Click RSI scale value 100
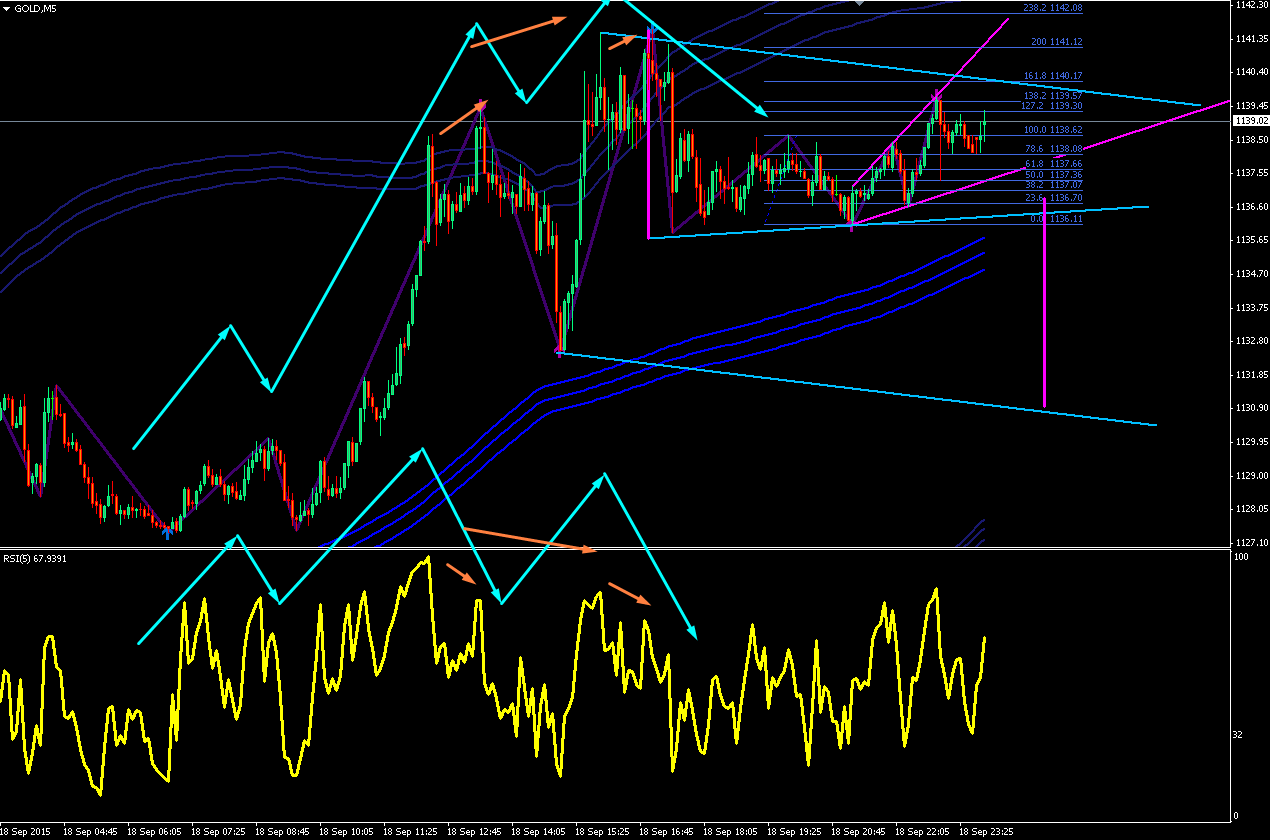The width and height of the screenshot is (1270, 840). [x=1242, y=556]
